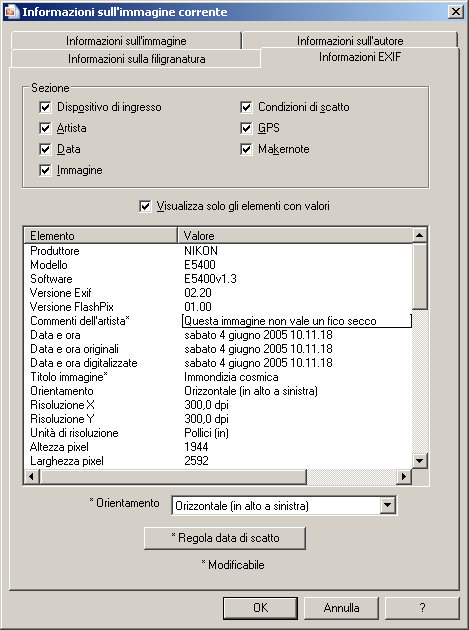Cancel with the Annulla button
The width and height of the screenshot is (469, 630).
pyautogui.click(x=341, y=608)
